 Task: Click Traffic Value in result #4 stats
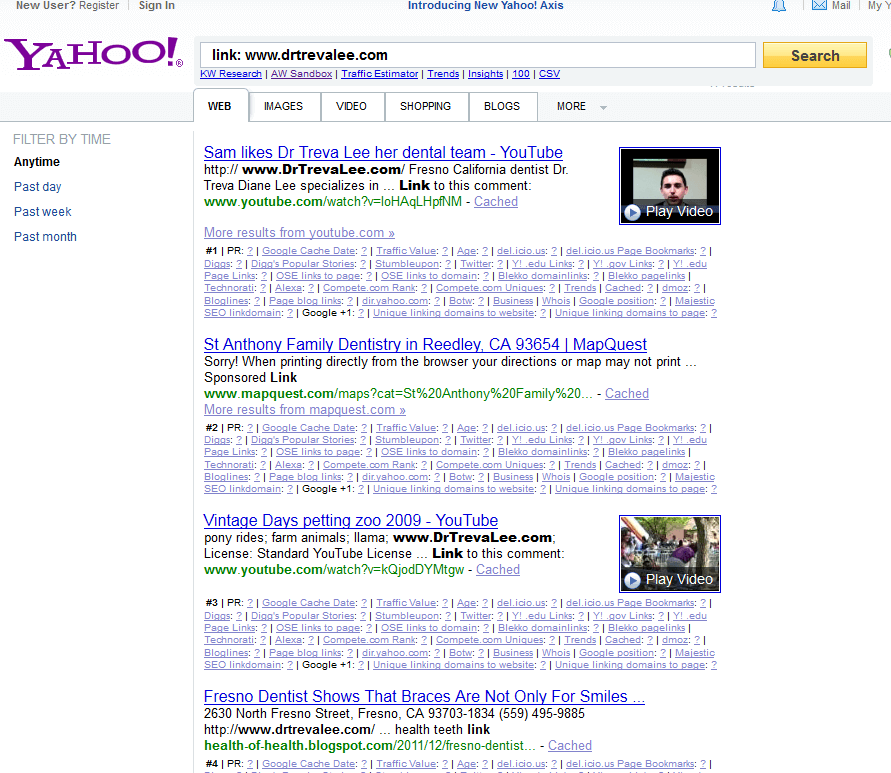click(x=407, y=764)
